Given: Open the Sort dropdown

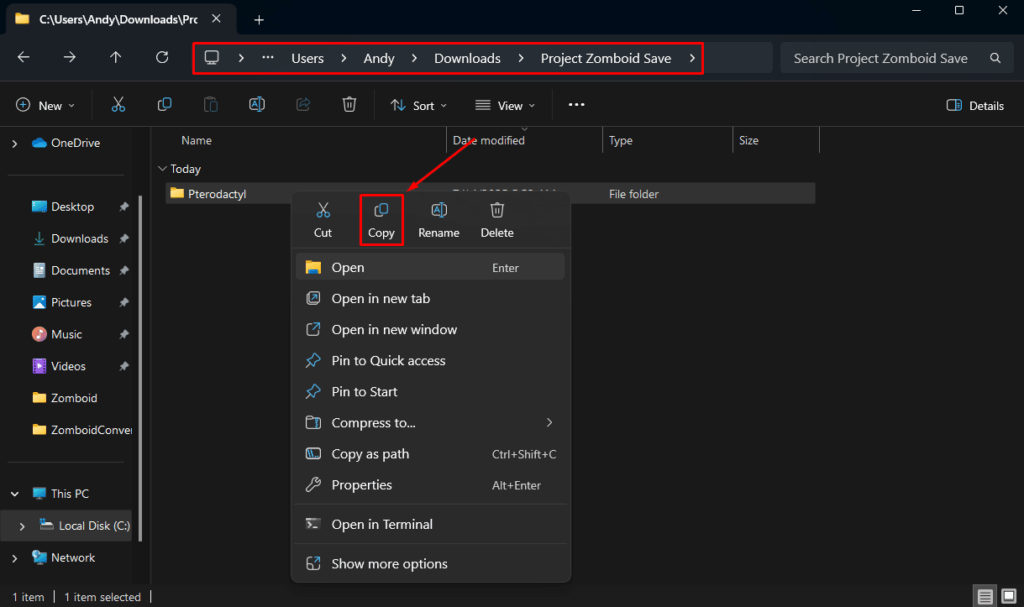Looking at the screenshot, I should point(419,105).
